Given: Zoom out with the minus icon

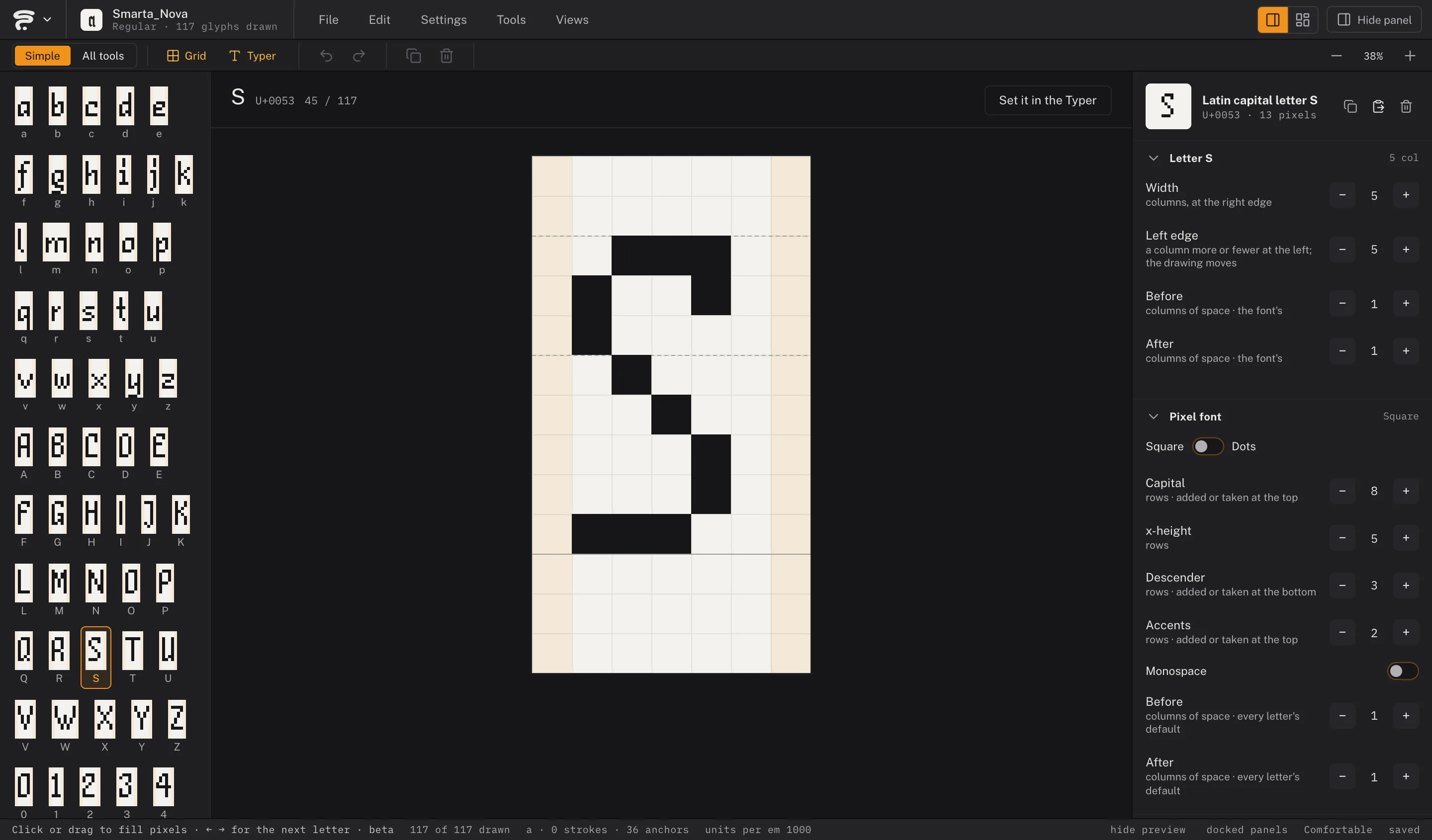Looking at the screenshot, I should click(1337, 56).
